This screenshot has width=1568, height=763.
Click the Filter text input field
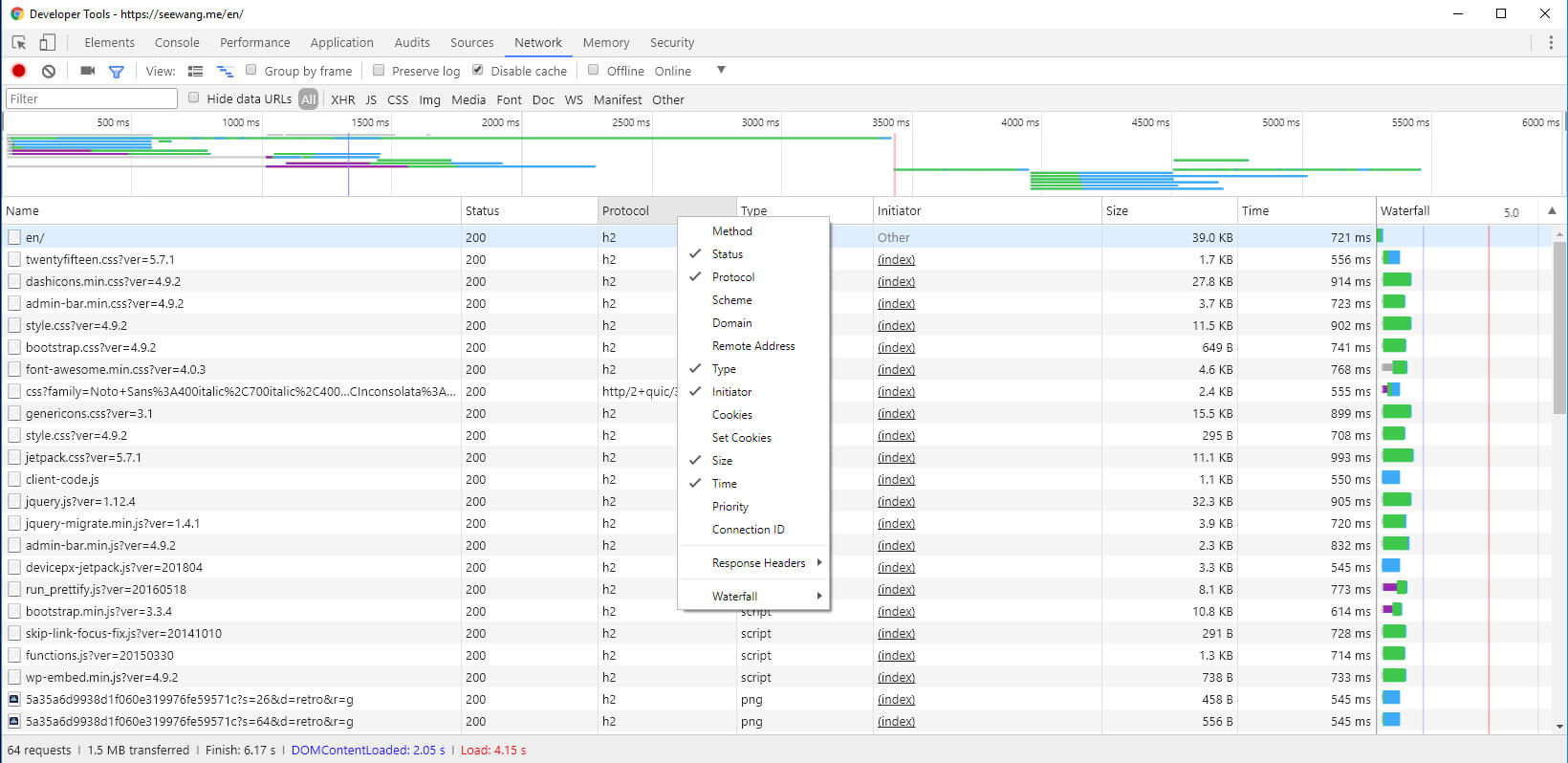pyautogui.click(x=92, y=98)
